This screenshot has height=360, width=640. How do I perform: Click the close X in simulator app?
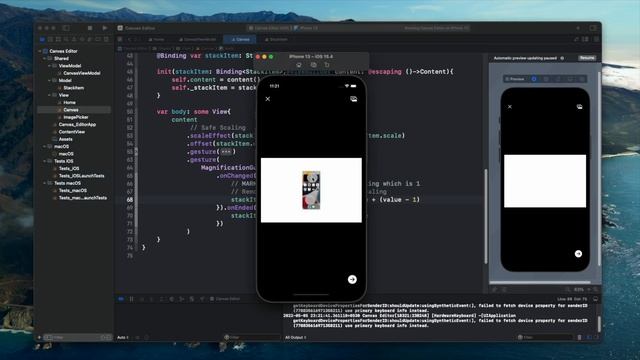tap(268, 99)
